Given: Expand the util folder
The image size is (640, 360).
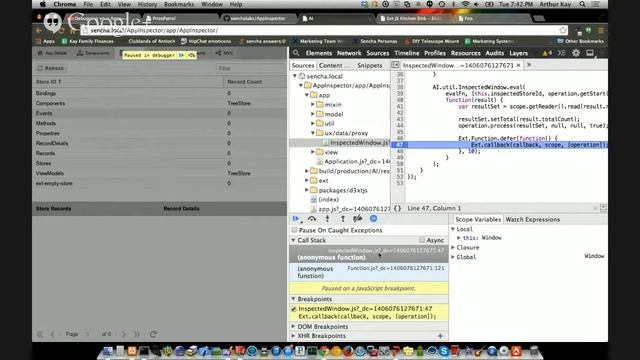Looking at the screenshot, I should tap(313, 123).
